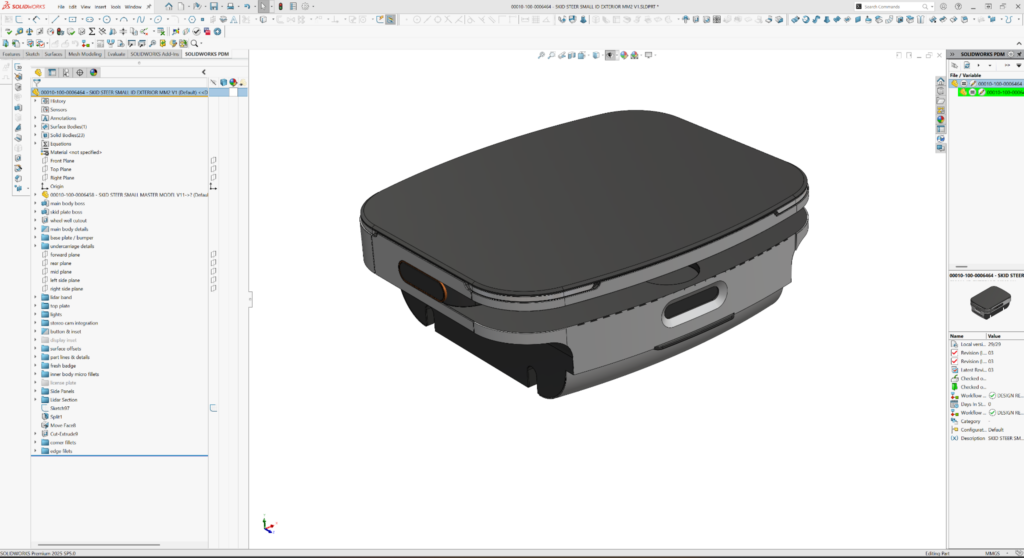Click the tree filter funnel icon
The width and height of the screenshot is (1024, 558).
[x=37, y=83]
